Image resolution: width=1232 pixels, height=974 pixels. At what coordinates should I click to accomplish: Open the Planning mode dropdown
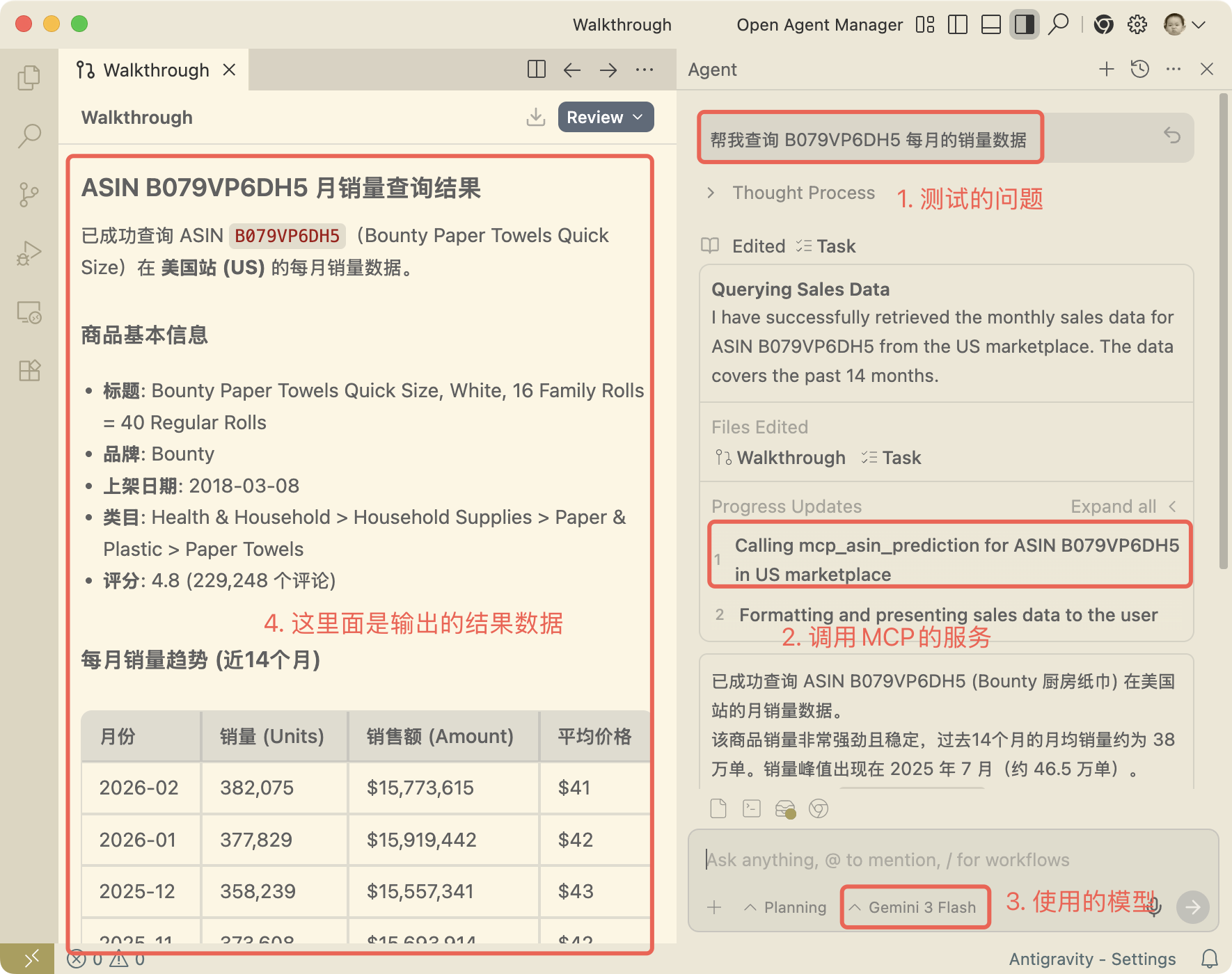(x=786, y=907)
